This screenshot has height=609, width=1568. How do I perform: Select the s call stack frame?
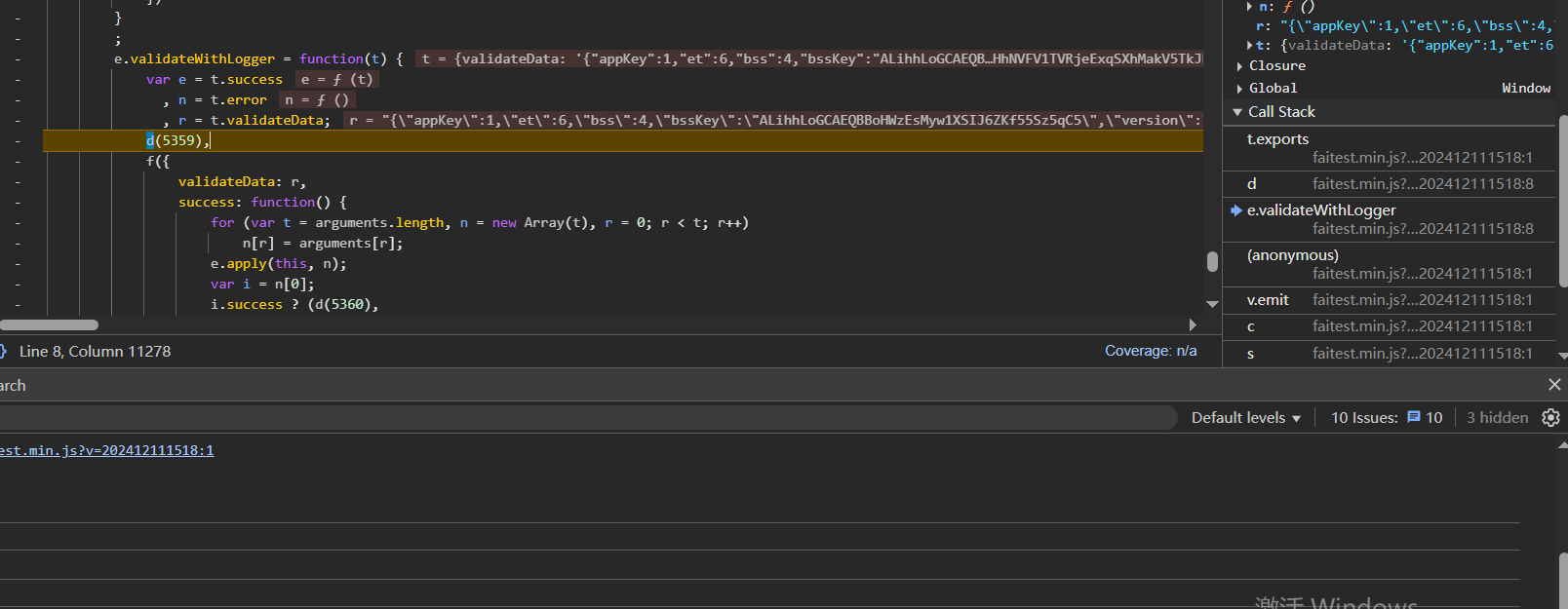click(1389, 353)
